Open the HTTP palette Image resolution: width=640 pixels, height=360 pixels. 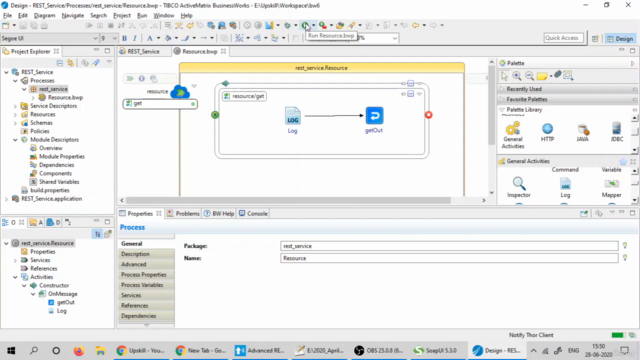547,132
